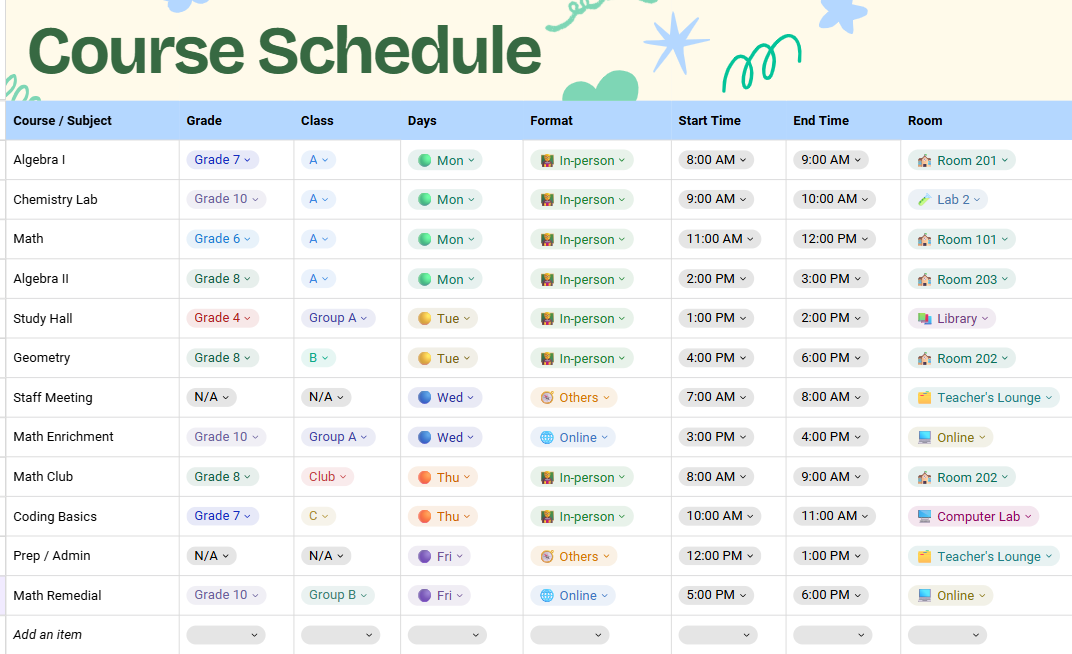Viewport: 1072px width, 654px height.
Task: Click the Add an item row
Action: click(45, 634)
